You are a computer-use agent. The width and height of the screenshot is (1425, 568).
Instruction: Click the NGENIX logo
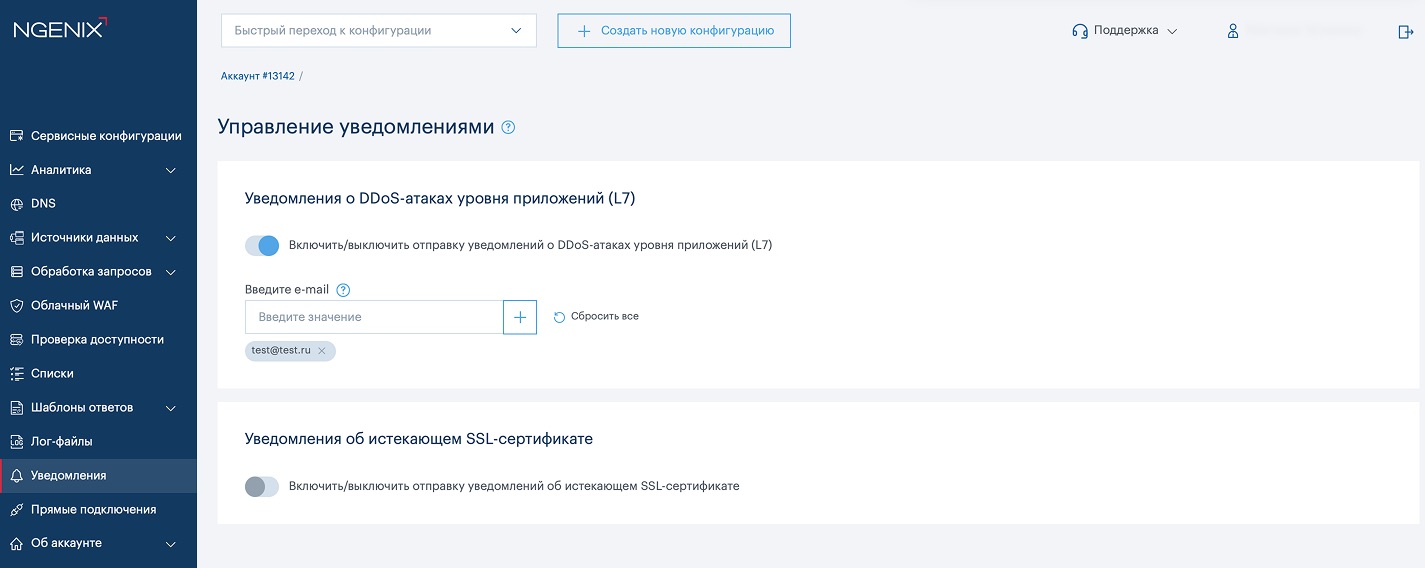pyautogui.click(x=59, y=29)
